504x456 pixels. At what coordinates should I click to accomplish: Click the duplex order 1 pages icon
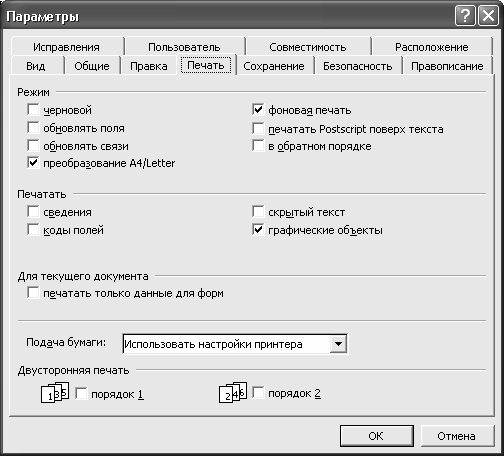(55, 393)
